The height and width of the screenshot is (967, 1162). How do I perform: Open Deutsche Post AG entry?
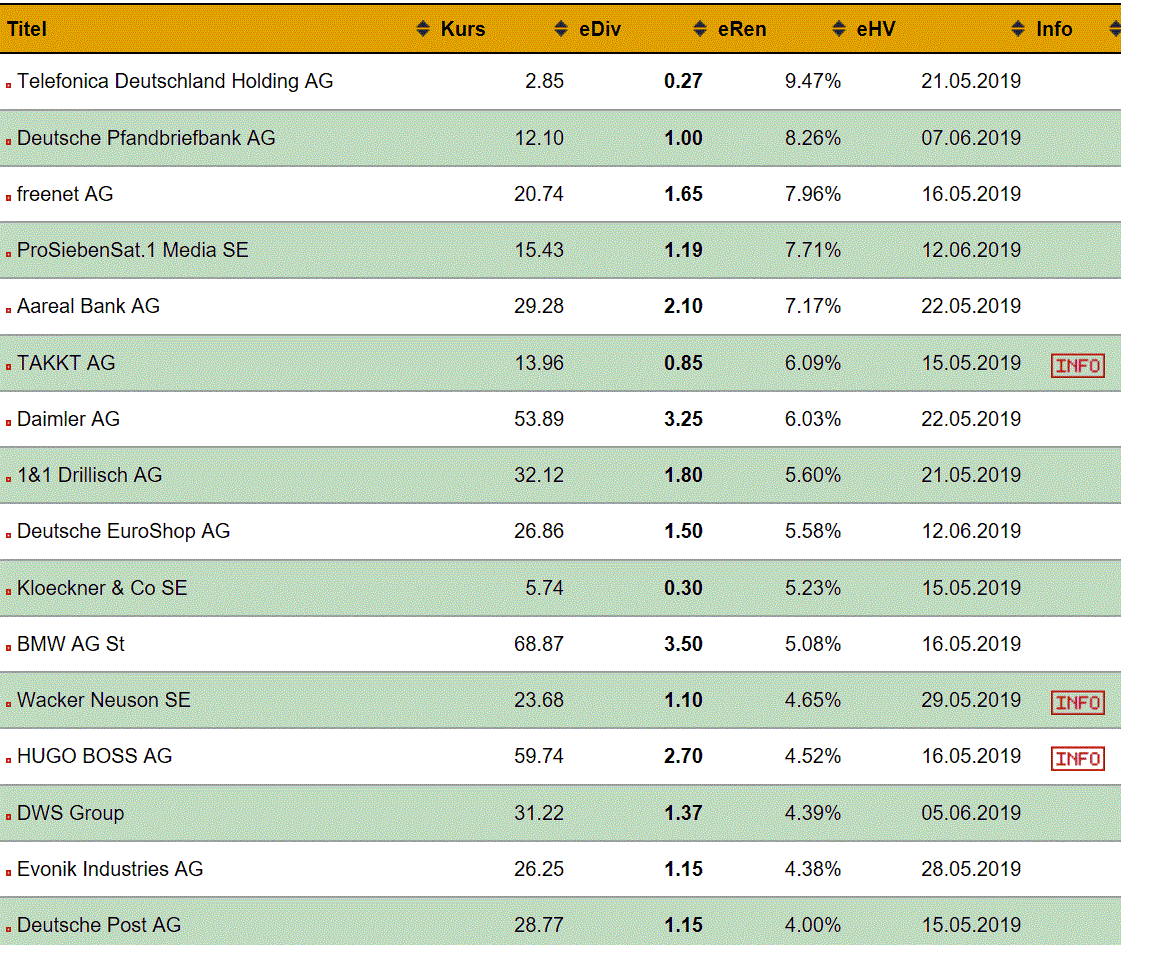99,925
